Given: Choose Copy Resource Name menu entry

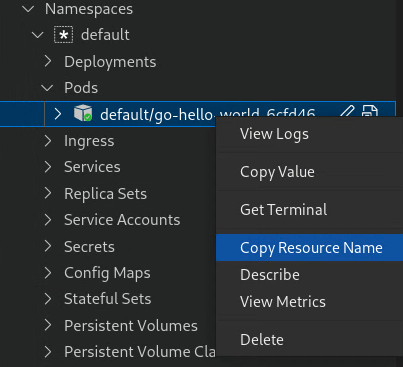Looking at the screenshot, I should pyautogui.click(x=309, y=248).
